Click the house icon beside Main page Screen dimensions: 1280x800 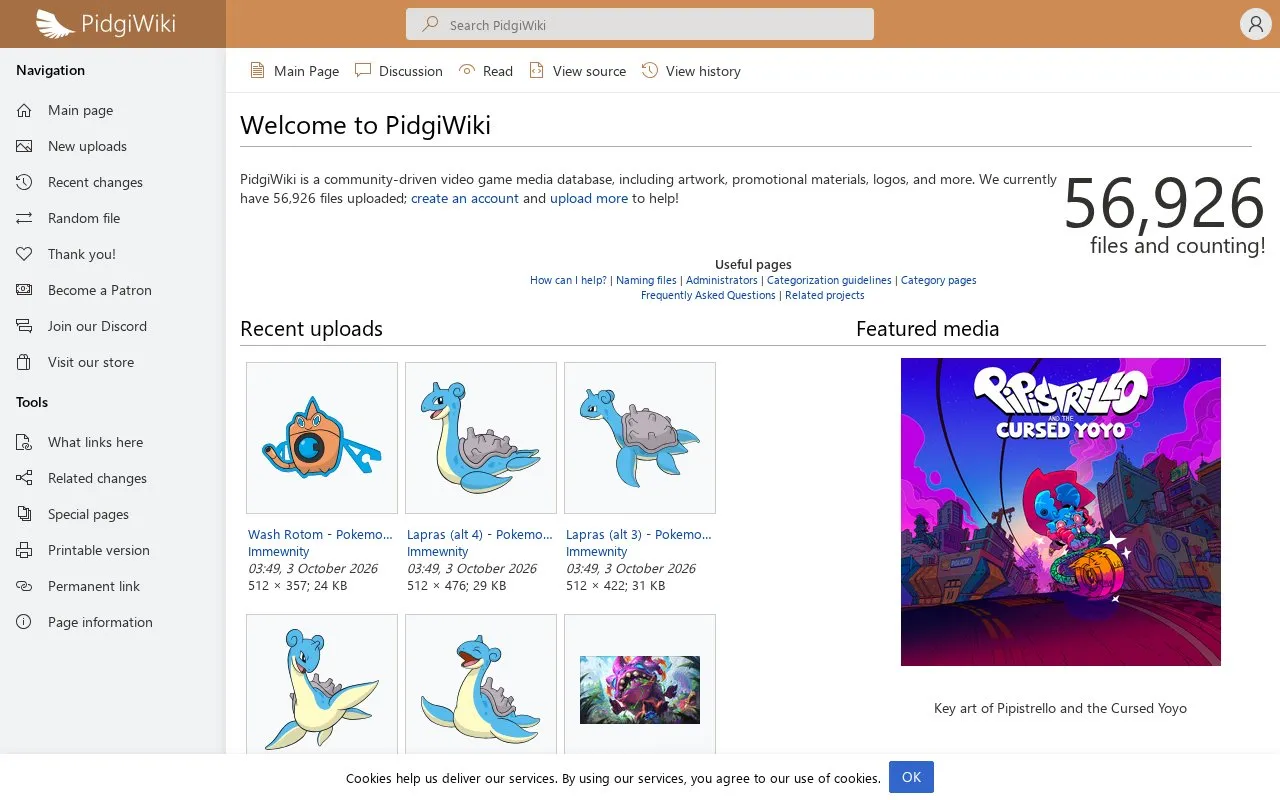(x=24, y=110)
